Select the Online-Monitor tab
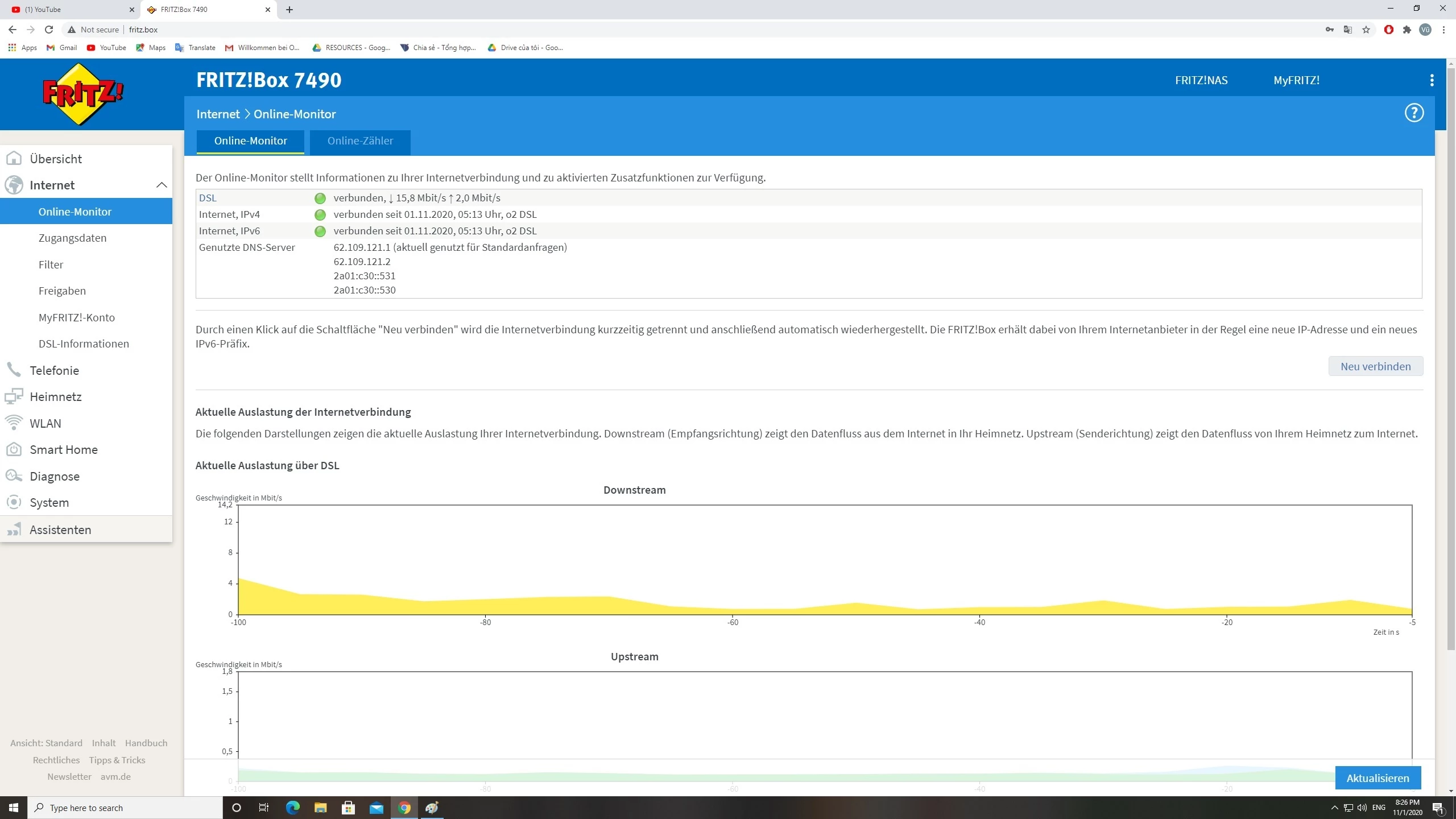1456x819 pixels. click(x=250, y=141)
